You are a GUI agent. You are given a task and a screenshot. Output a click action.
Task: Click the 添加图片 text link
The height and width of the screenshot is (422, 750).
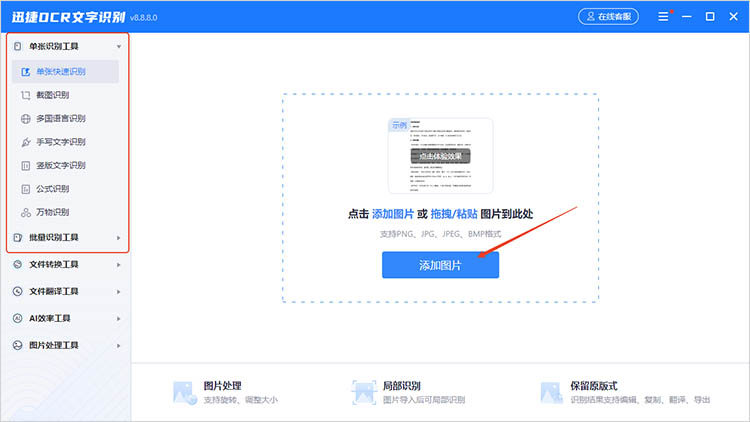click(x=393, y=214)
